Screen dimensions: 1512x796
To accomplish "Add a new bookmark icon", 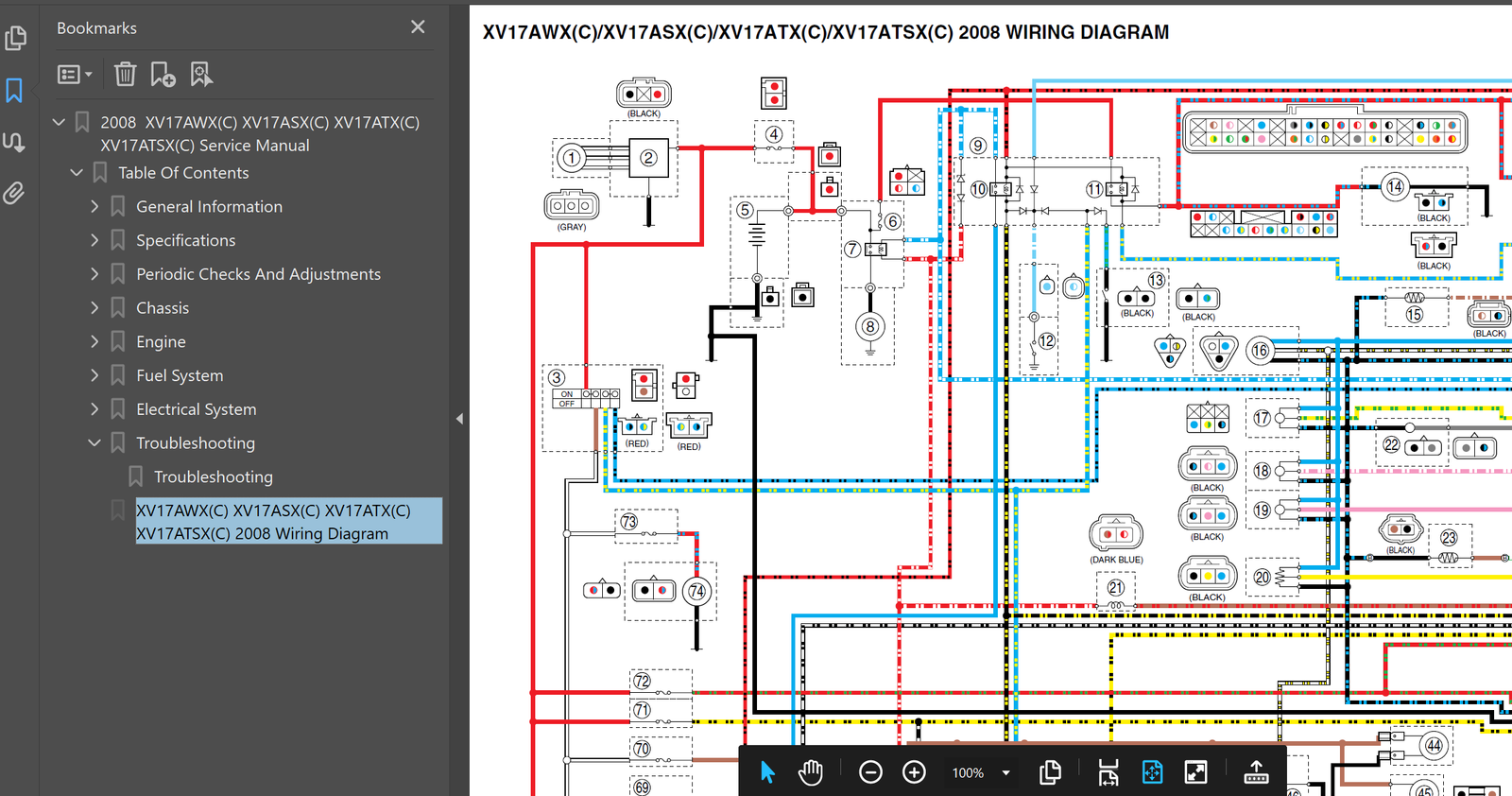I will coord(163,74).
